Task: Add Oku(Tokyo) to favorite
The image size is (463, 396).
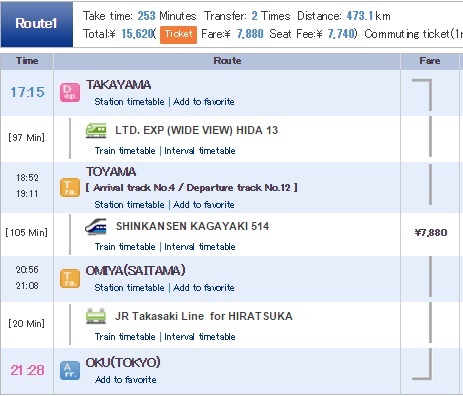Action: (x=126, y=380)
